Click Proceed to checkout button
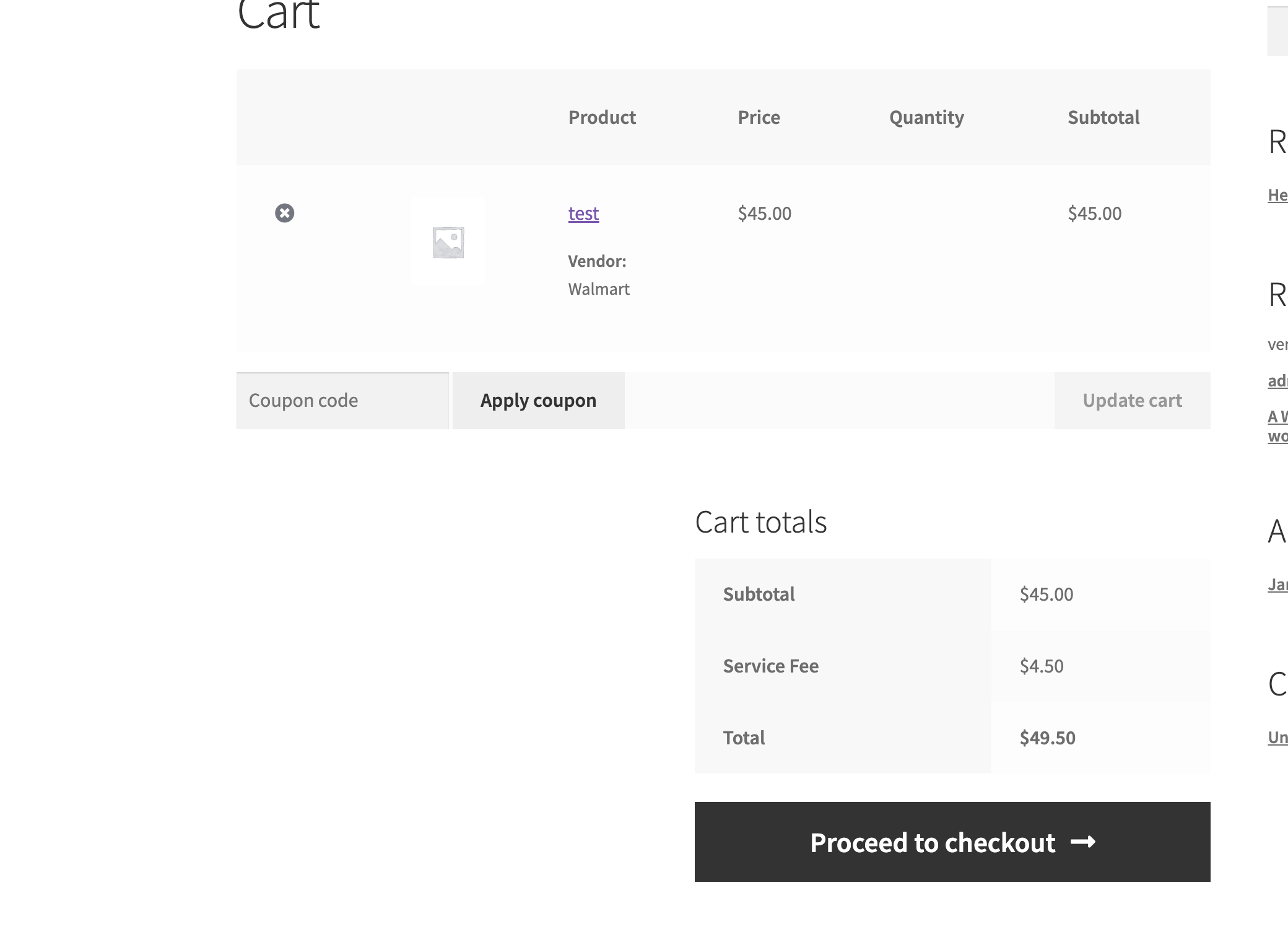This screenshot has height=945, width=1288. coord(952,842)
